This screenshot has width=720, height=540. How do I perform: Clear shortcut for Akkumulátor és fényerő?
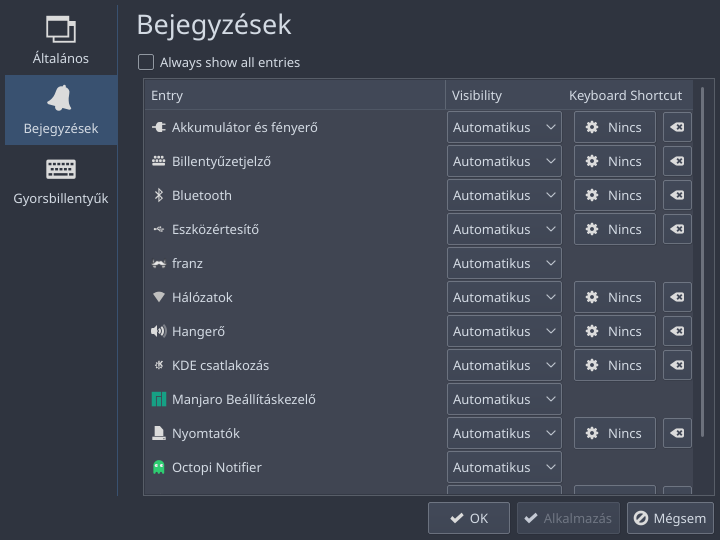tap(677, 127)
